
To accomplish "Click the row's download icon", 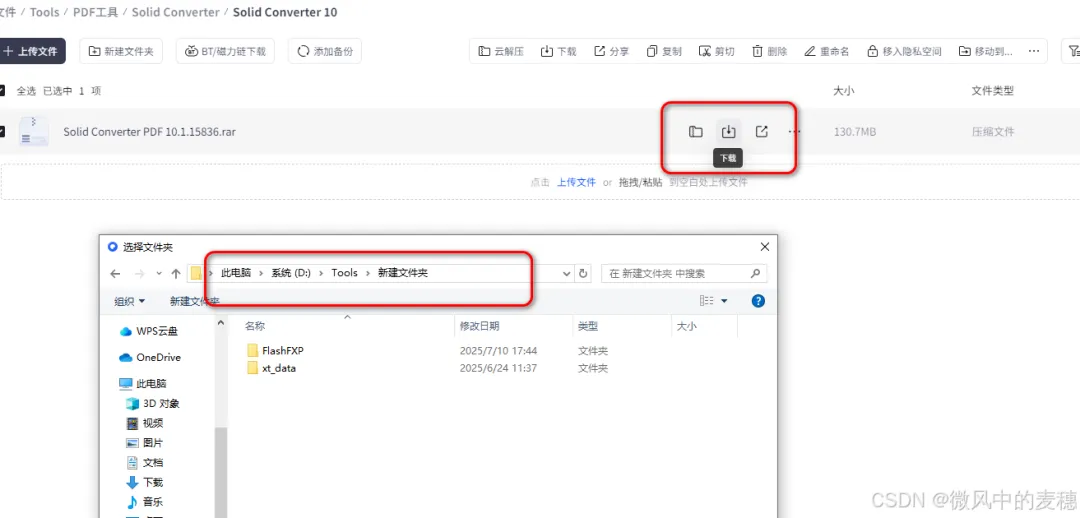I will 728,132.
